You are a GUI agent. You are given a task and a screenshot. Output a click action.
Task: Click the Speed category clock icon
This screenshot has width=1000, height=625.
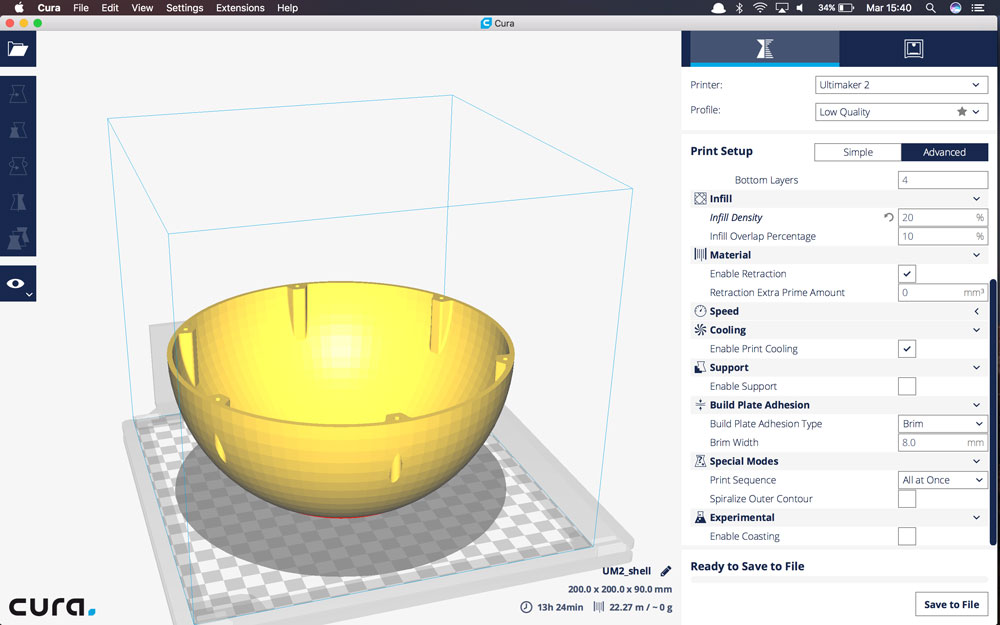pos(700,311)
